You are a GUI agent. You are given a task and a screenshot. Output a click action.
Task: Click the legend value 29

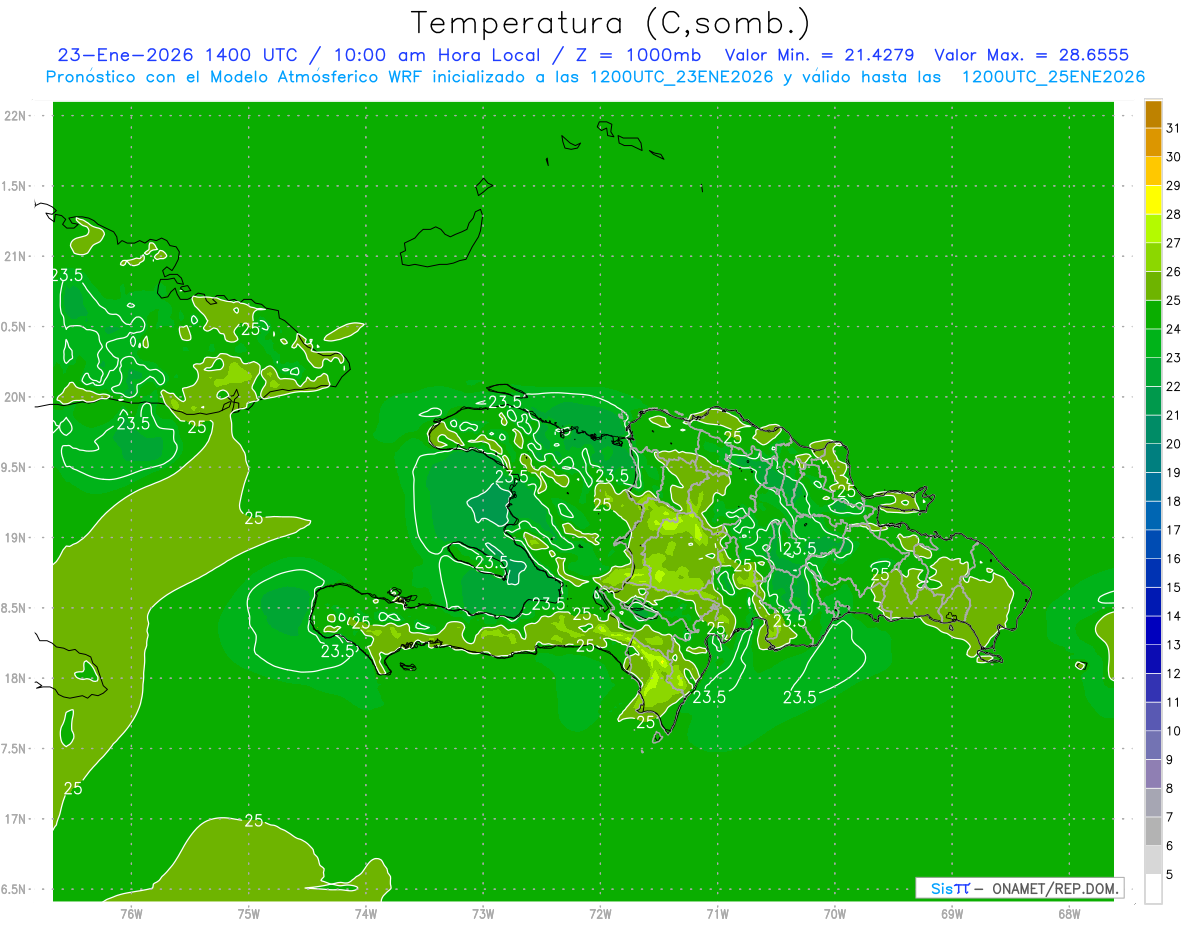pyautogui.click(x=1173, y=185)
